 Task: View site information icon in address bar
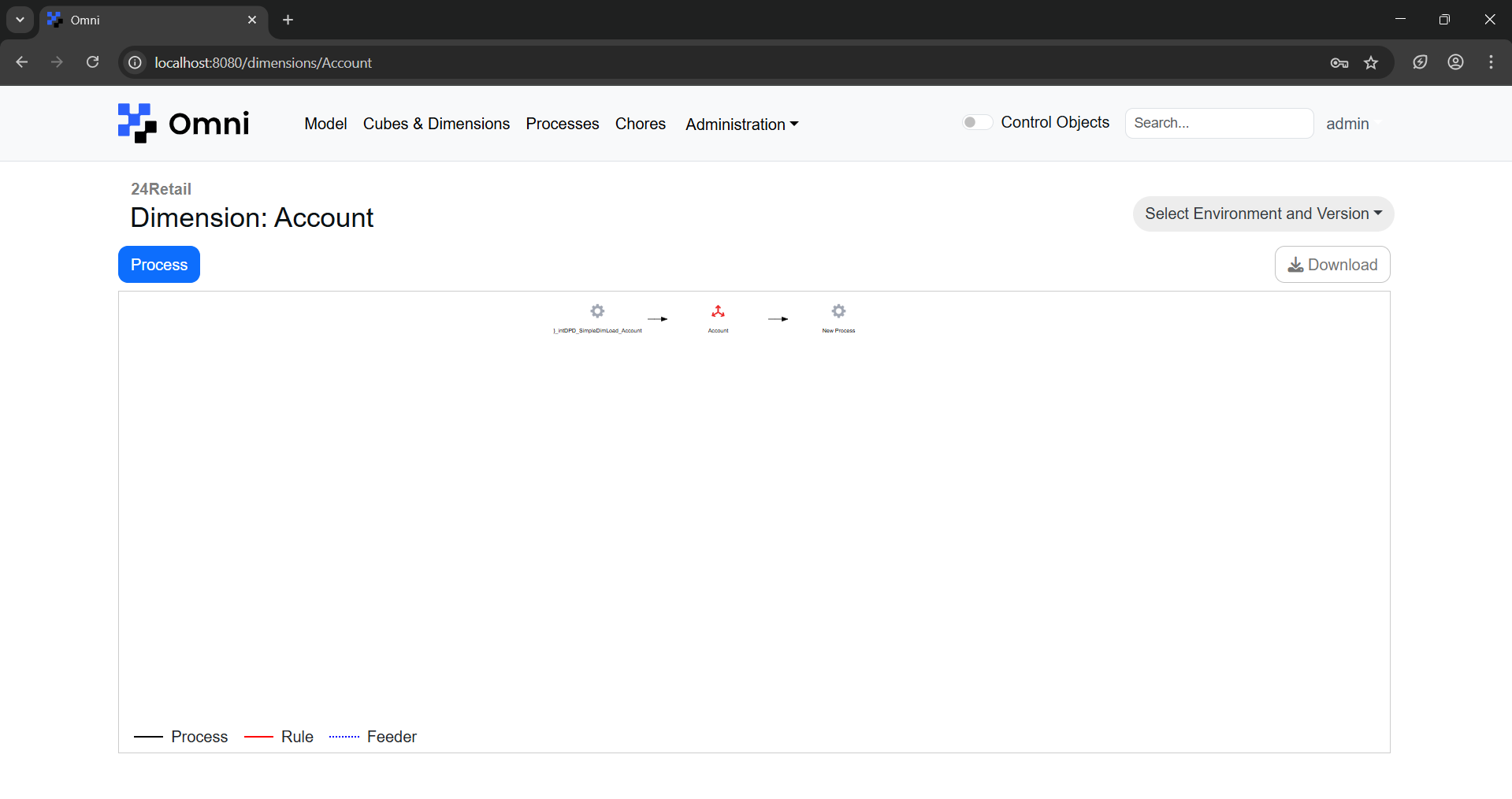[x=136, y=62]
